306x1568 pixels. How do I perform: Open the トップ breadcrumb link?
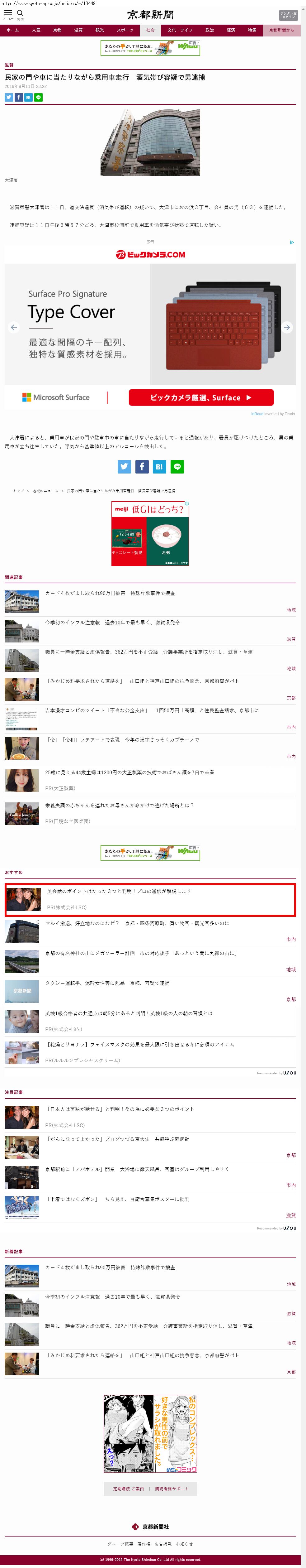click(19, 491)
